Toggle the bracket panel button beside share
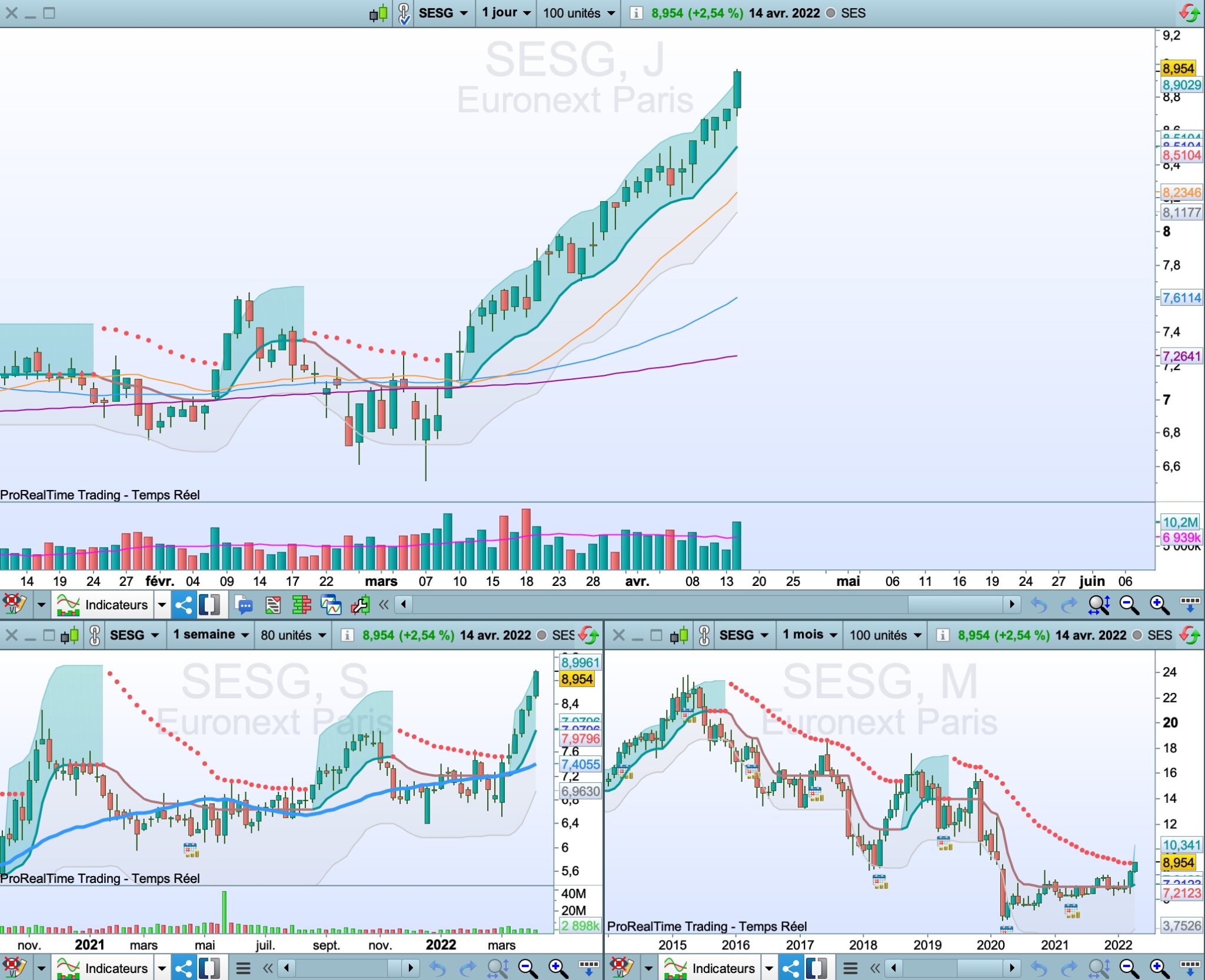 210,605
